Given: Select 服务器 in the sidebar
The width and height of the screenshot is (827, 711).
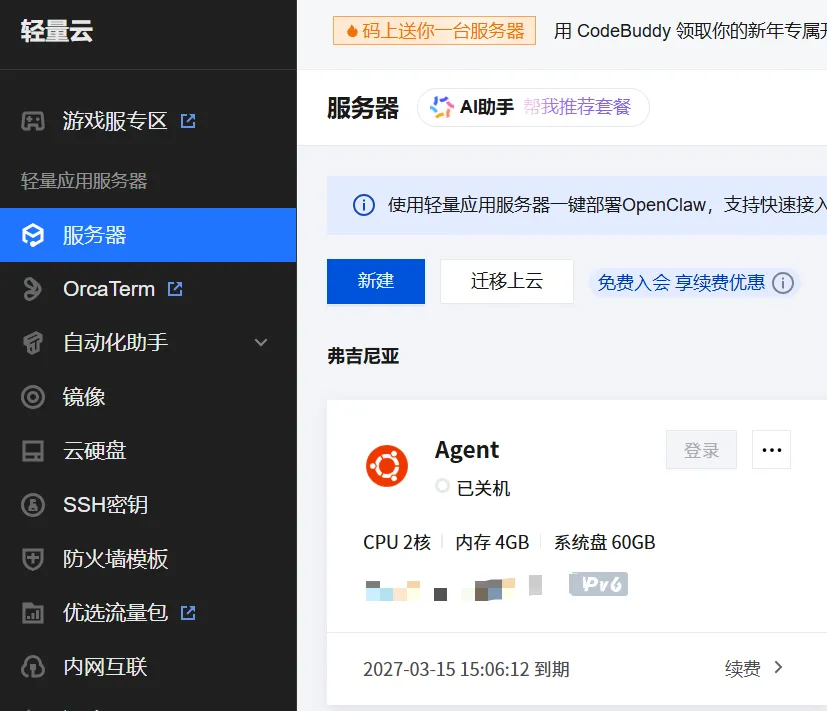Looking at the screenshot, I should 148,235.
